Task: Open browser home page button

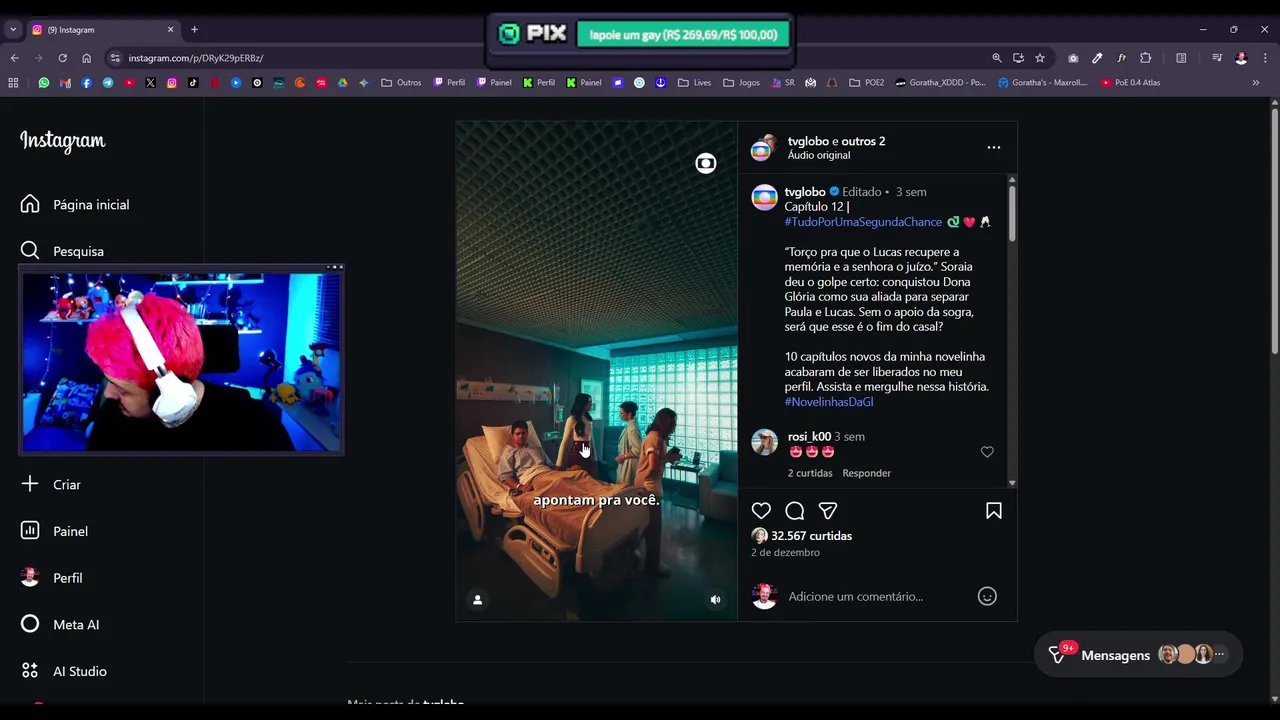Action: 86,58
